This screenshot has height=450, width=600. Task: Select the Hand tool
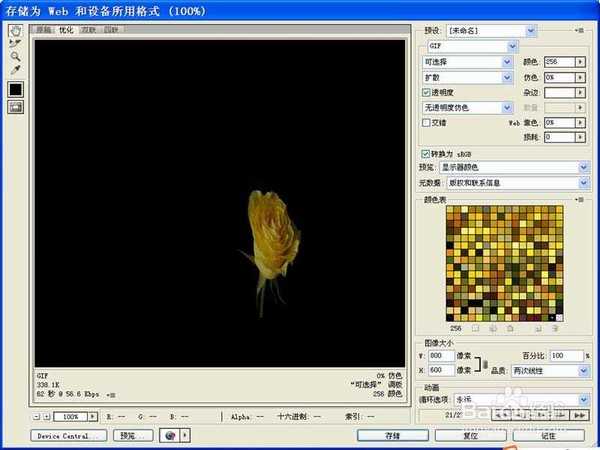point(16,30)
